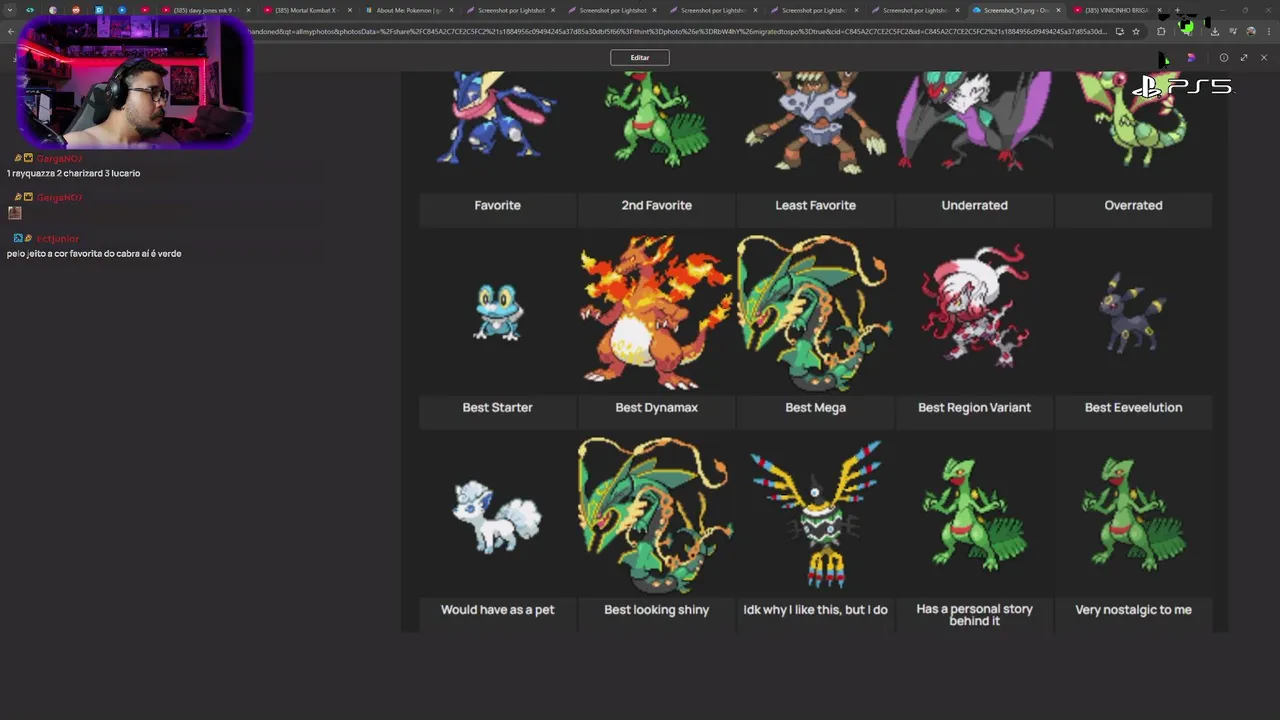The width and height of the screenshot is (1280, 720).
Task: Close the '(385) VINICINHO BRIGA' tab
Action: coord(1159,10)
